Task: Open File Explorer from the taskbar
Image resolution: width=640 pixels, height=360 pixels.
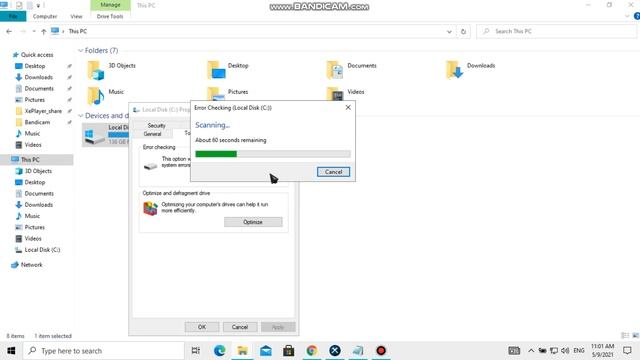Action: (x=242, y=351)
